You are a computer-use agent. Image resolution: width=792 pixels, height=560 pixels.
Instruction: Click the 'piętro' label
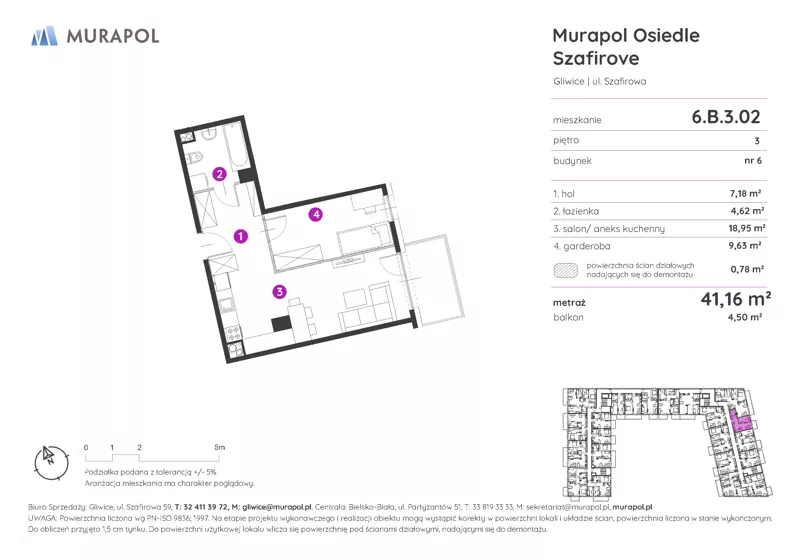coord(566,140)
